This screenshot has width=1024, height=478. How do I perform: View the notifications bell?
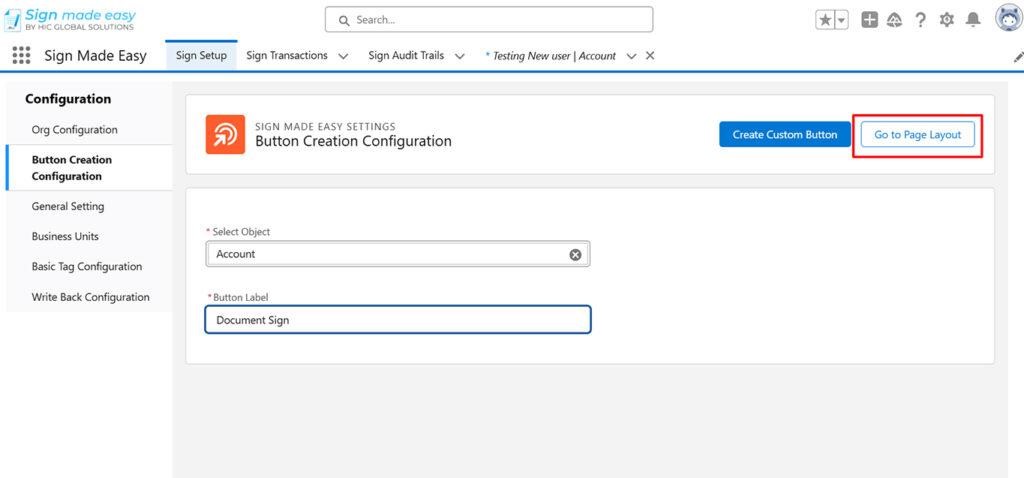coord(973,20)
